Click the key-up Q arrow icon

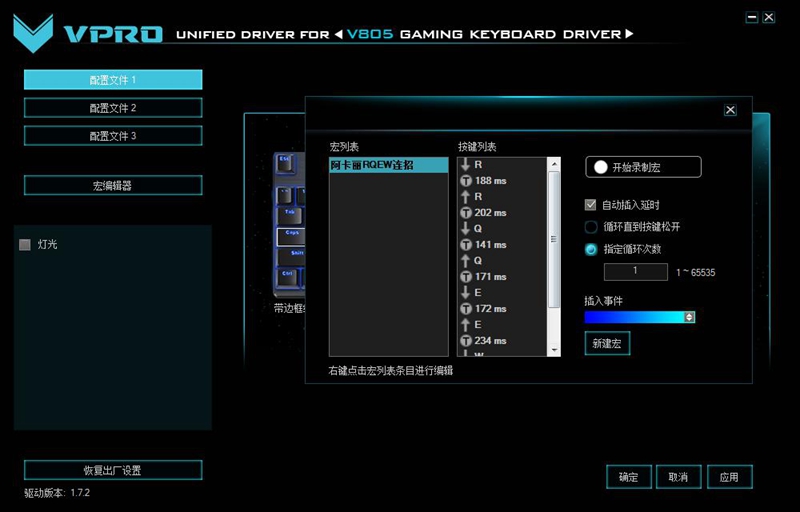pos(465,261)
